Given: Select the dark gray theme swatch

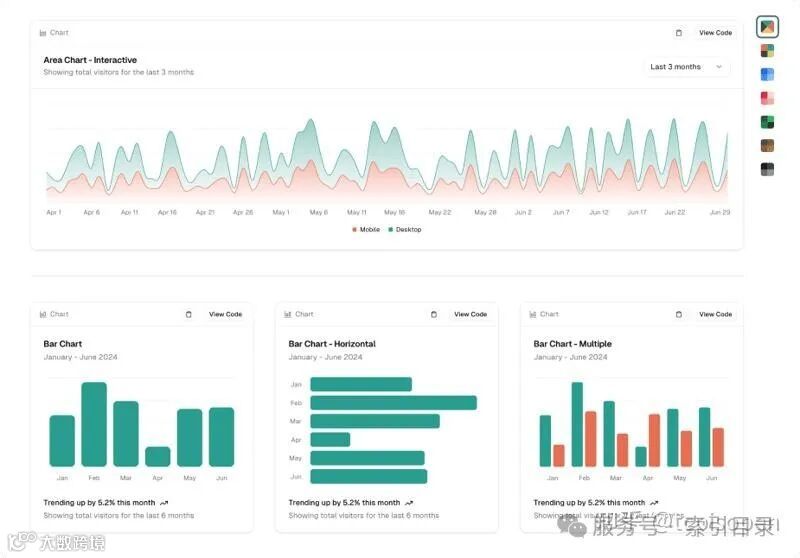Looking at the screenshot, I should coord(767,169).
